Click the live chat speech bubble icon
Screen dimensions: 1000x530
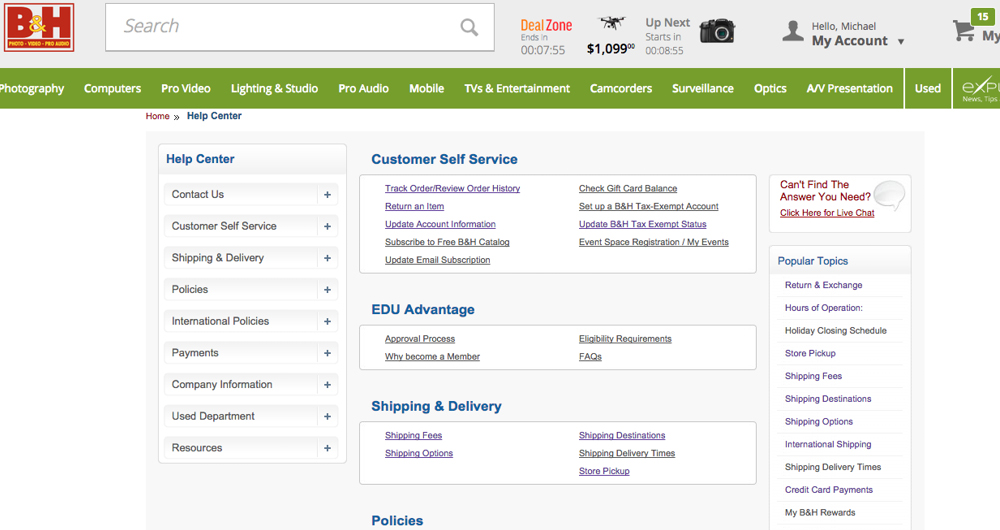pyautogui.click(x=889, y=195)
